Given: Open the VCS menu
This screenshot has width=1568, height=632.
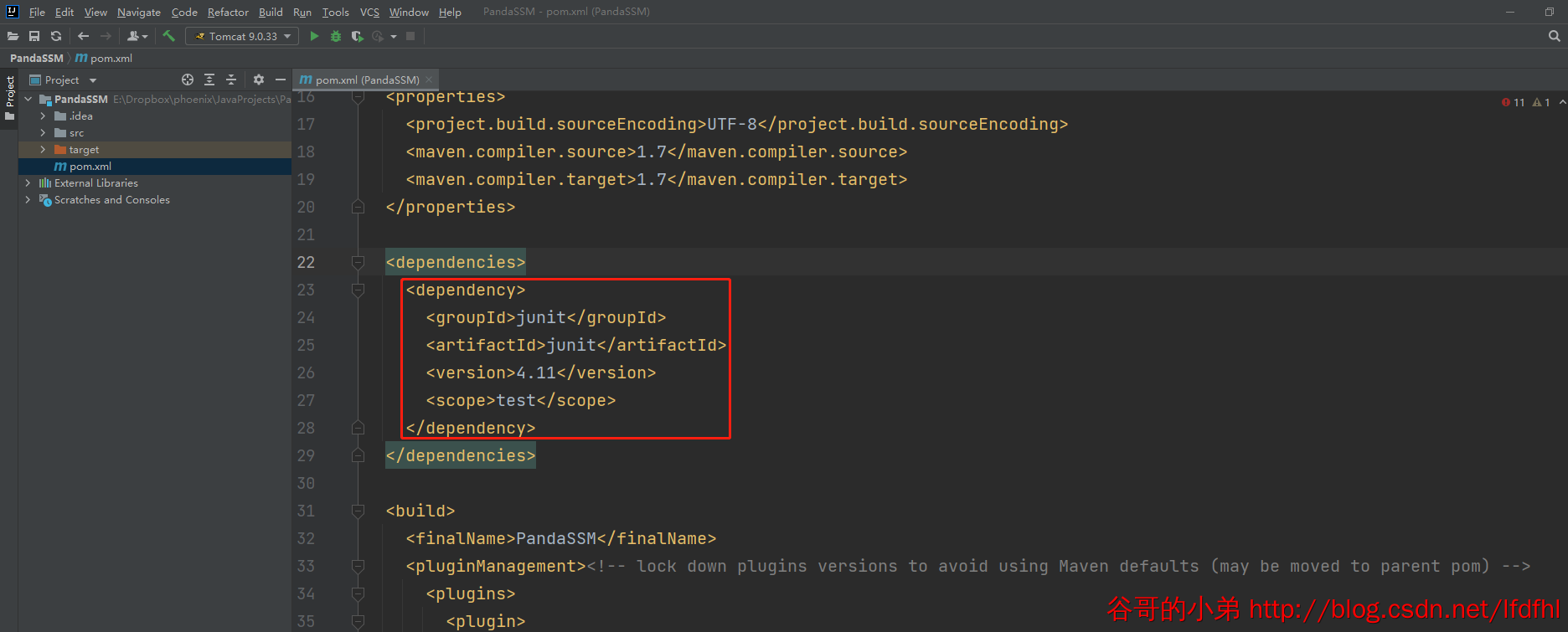Looking at the screenshot, I should point(369,12).
